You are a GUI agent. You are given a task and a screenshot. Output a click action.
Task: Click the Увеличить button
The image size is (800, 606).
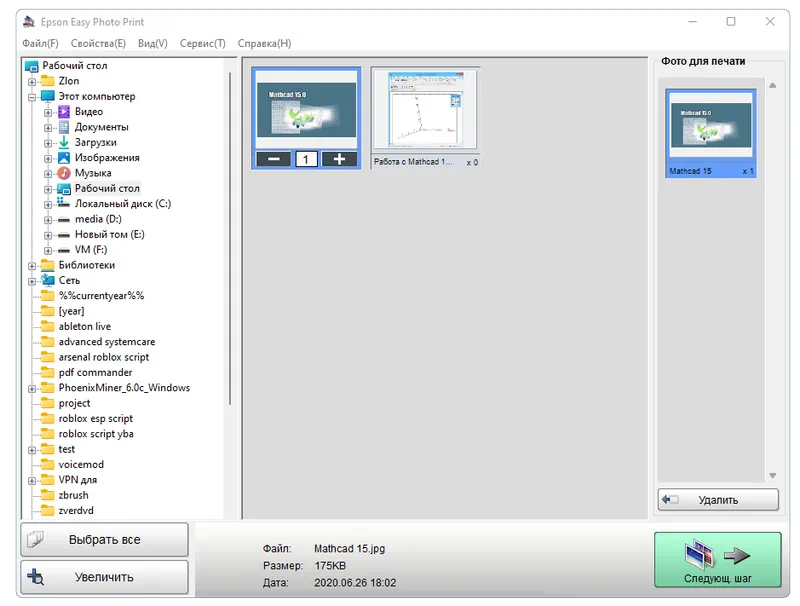105,577
